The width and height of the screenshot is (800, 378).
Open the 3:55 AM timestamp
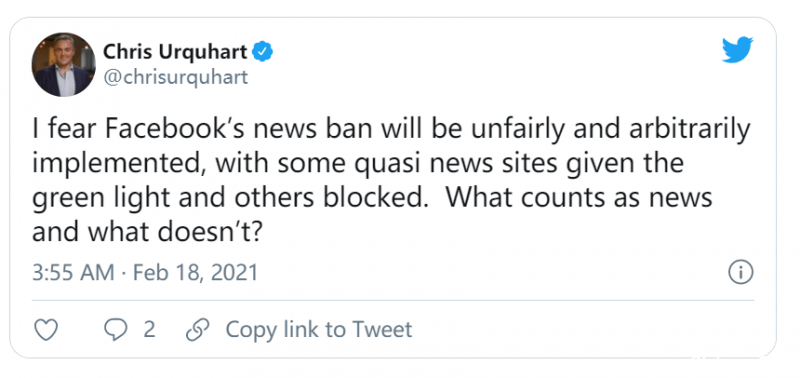coord(73,273)
